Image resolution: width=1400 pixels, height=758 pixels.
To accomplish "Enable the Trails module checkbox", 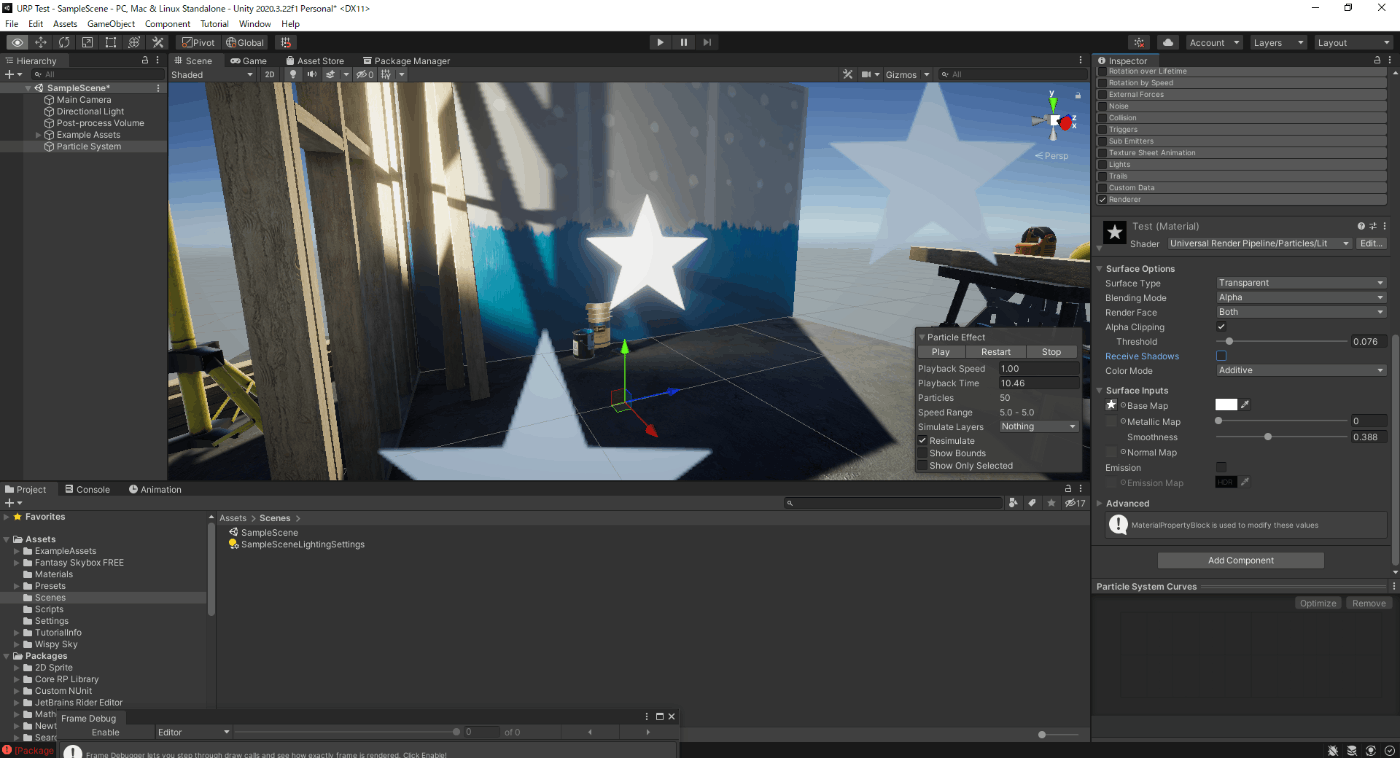I will click(1103, 176).
